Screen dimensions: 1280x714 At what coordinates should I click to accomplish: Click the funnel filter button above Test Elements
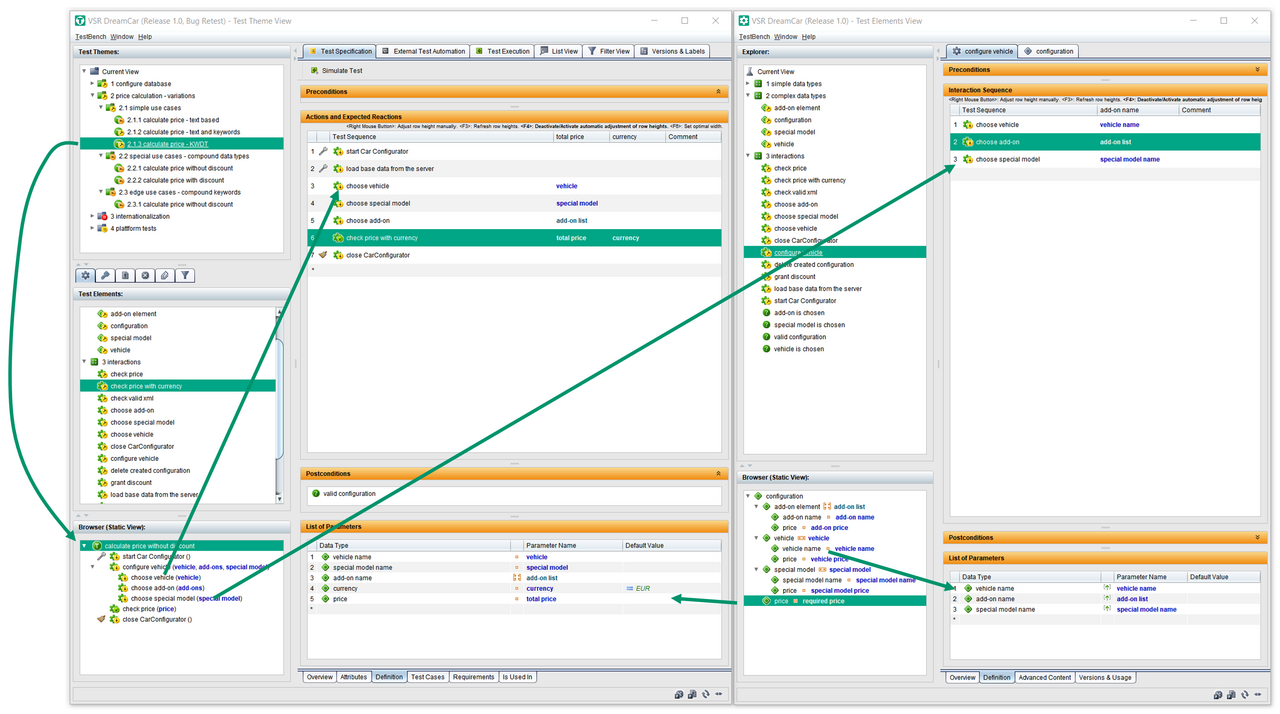click(x=185, y=275)
